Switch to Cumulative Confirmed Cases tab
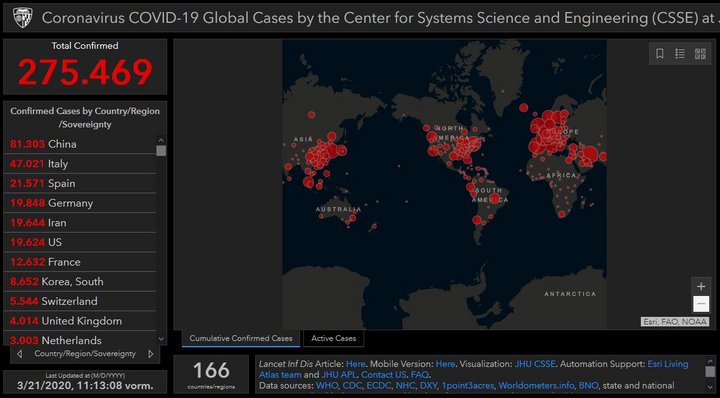The image size is (720, 398). [241, 338]
